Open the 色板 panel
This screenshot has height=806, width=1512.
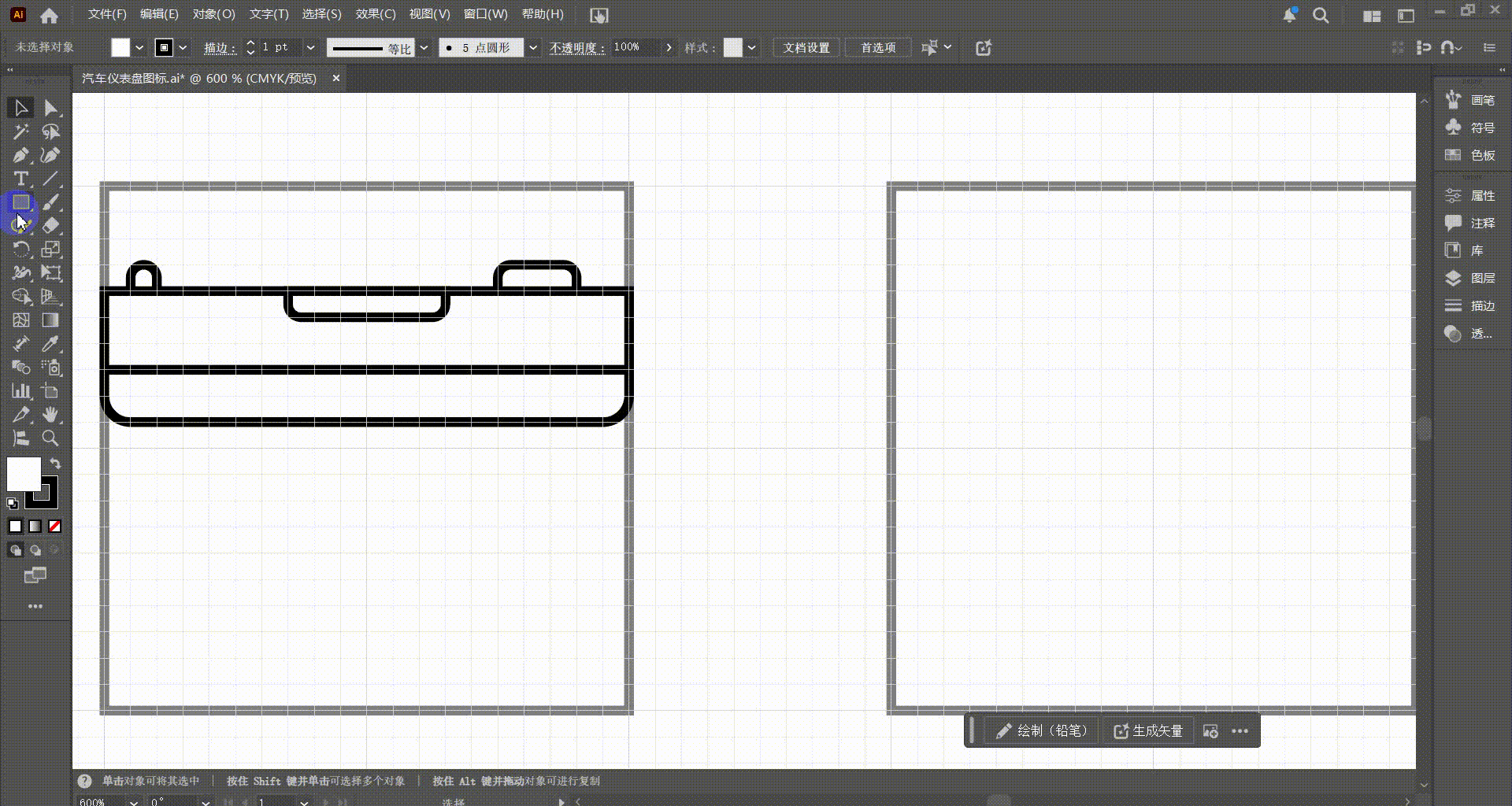1471,155
